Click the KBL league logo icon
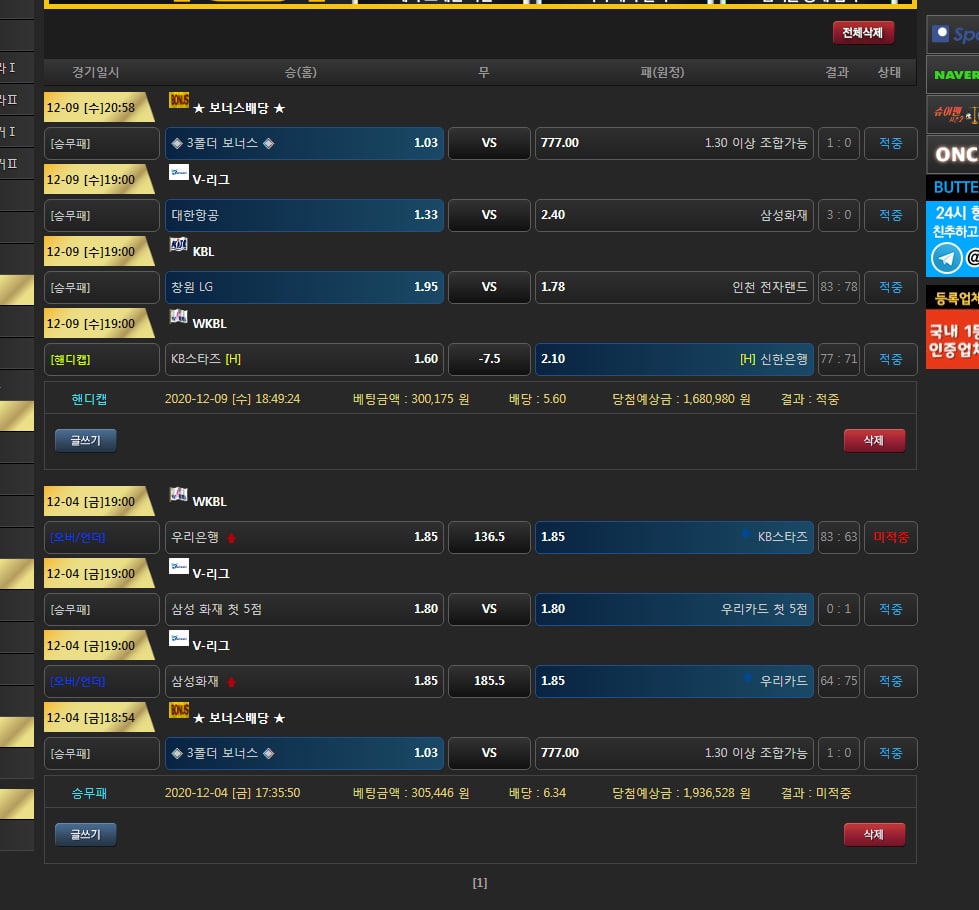The width and height of the screenshot is (979, 910). (x=179, y=245)
